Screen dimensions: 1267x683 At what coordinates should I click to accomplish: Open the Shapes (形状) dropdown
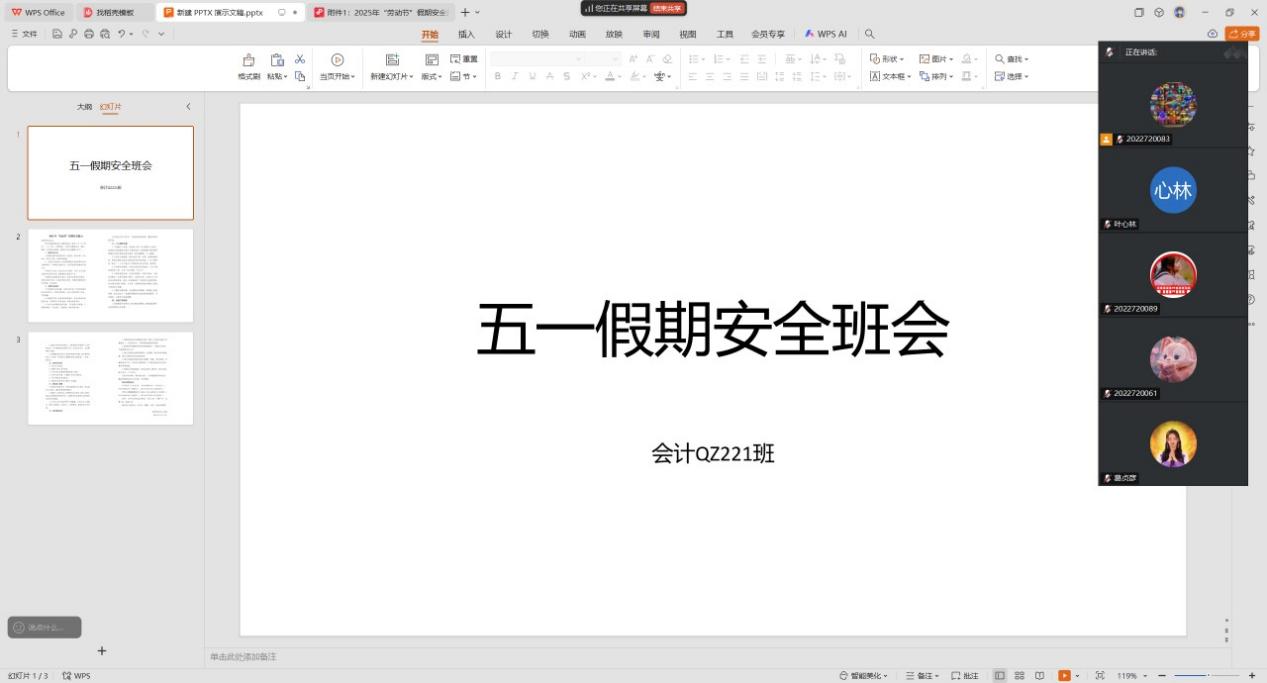tap(887, 59)
